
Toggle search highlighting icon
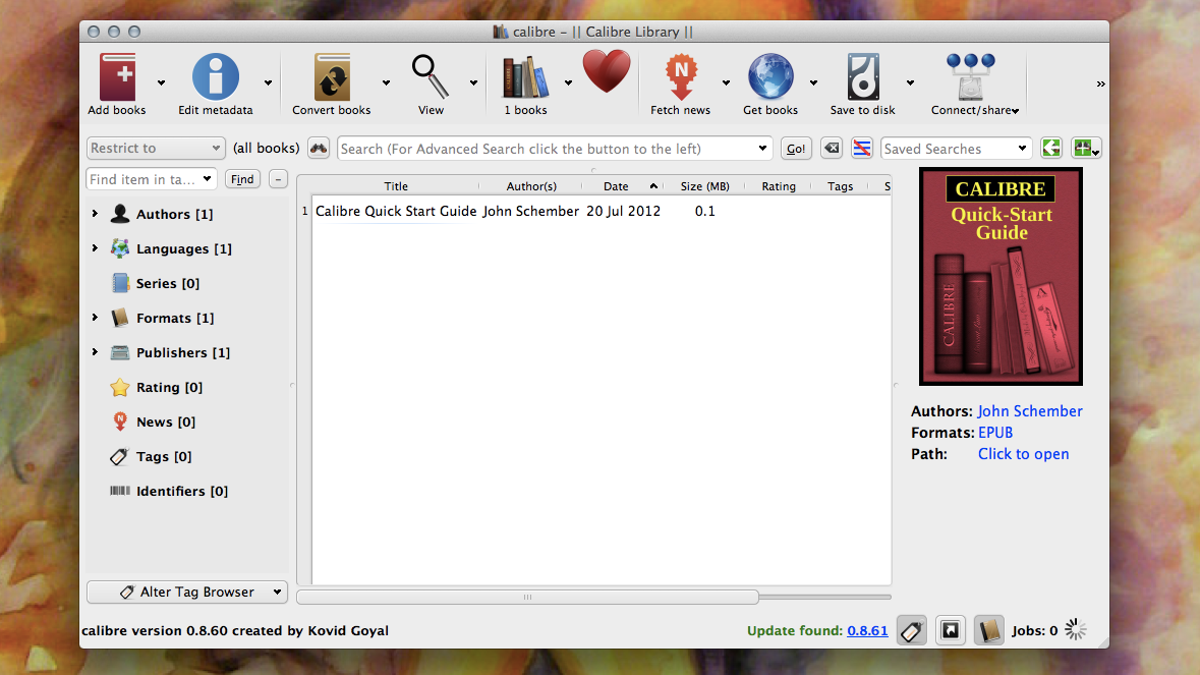pyautogui.click(x=862, y=148)
